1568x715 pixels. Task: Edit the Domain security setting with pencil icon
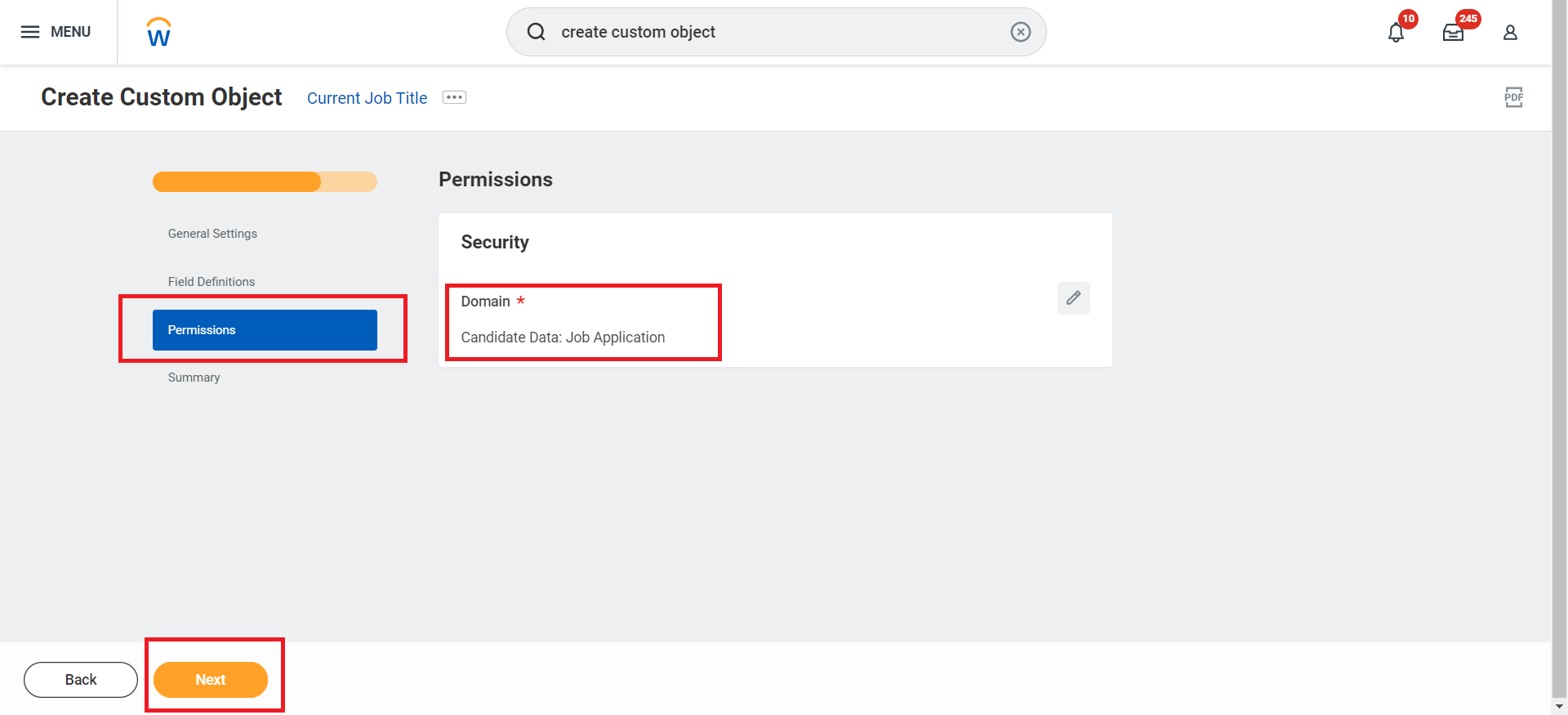pyautogui.click(x=1073, y=297)
